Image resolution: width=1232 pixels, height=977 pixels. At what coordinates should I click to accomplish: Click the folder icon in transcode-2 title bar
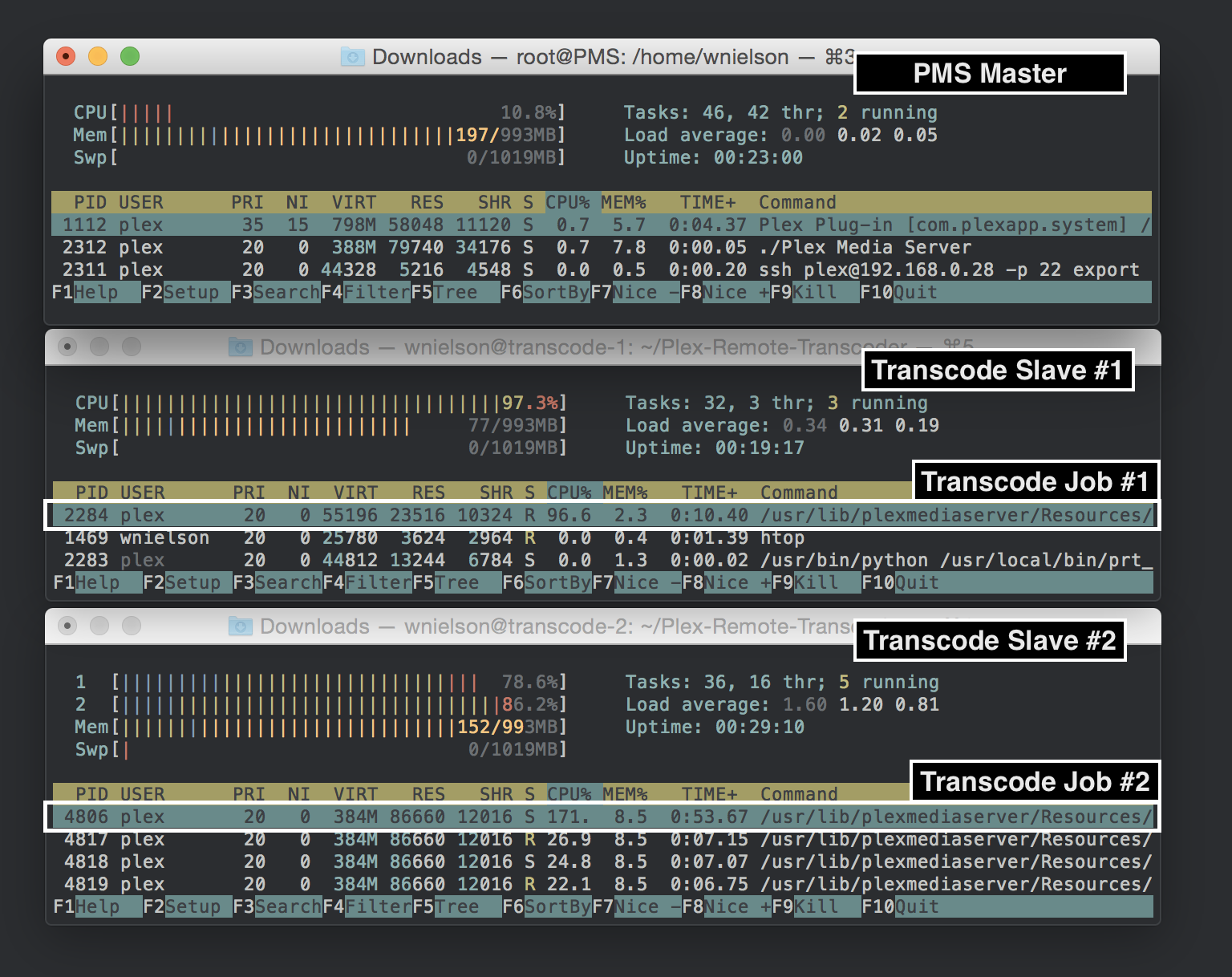240,626
